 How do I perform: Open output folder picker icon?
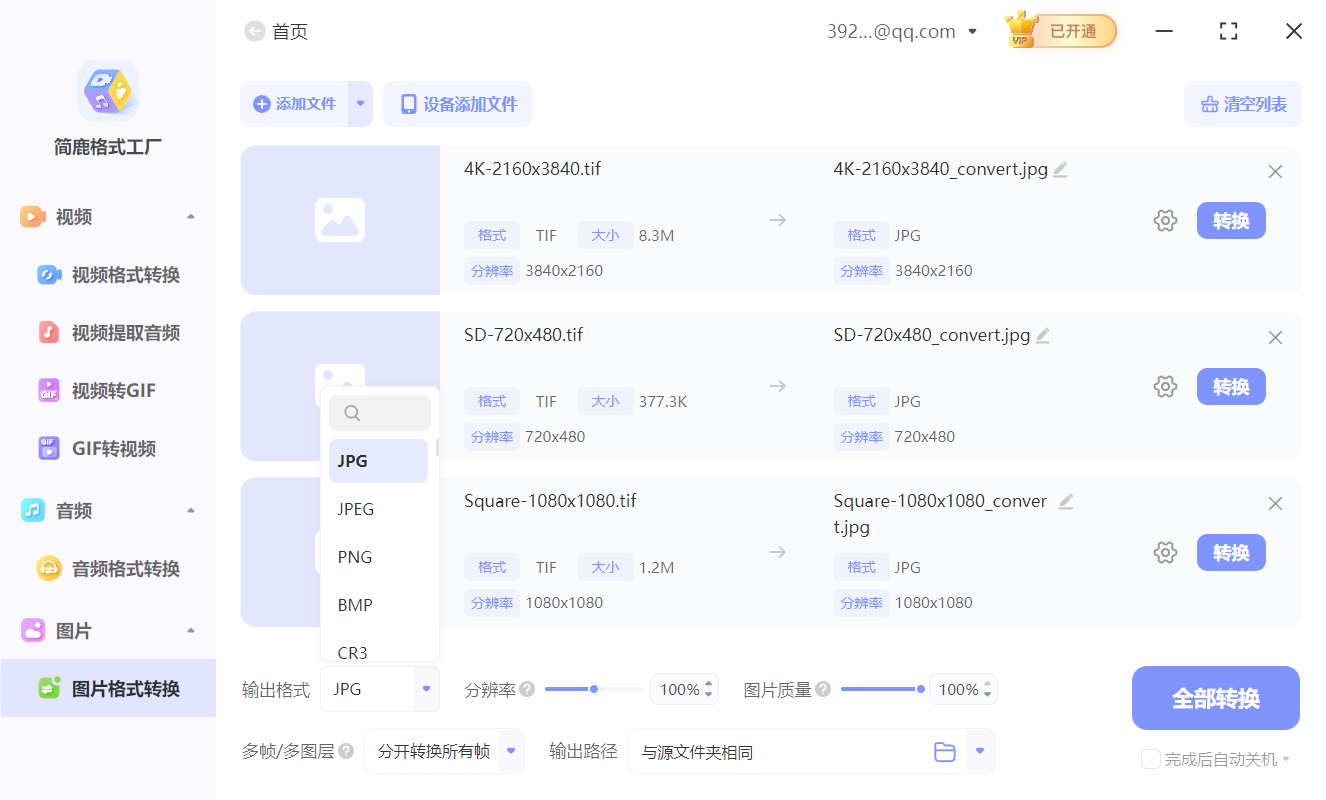click(x=945, y=751)
